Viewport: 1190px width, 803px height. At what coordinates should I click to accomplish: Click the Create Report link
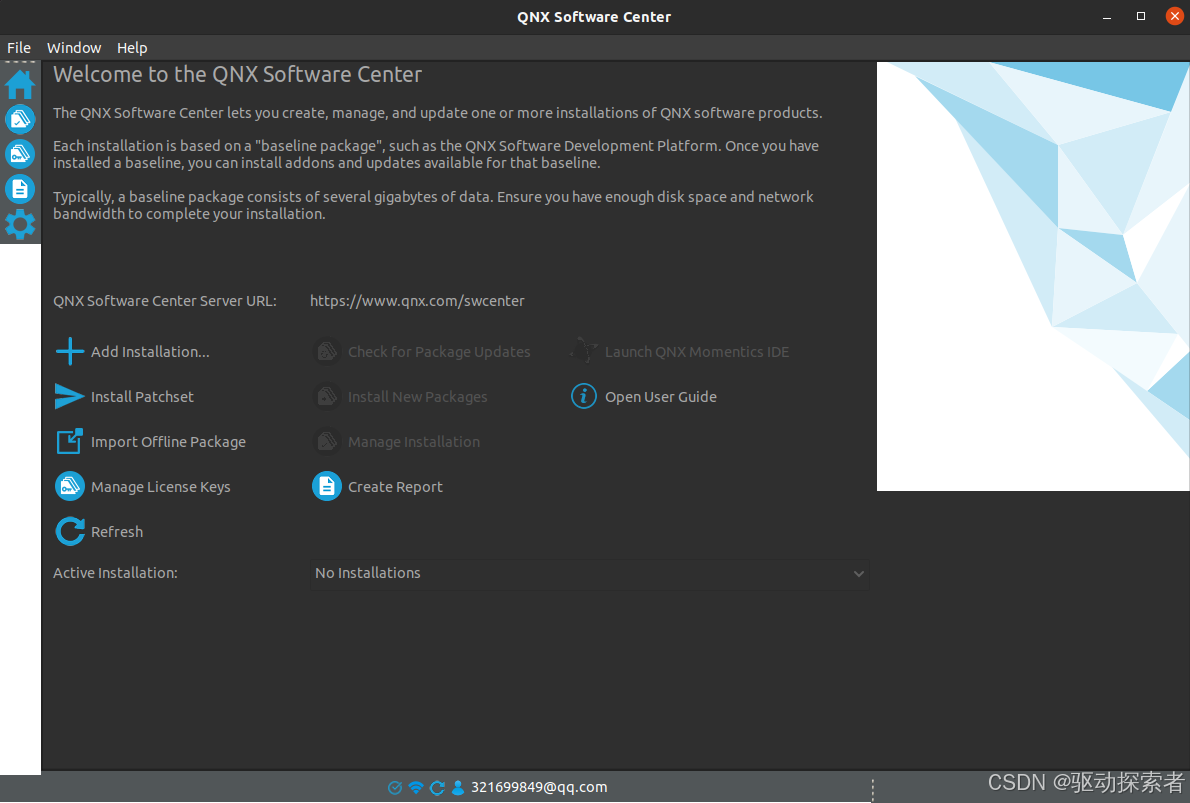(395, 487)
